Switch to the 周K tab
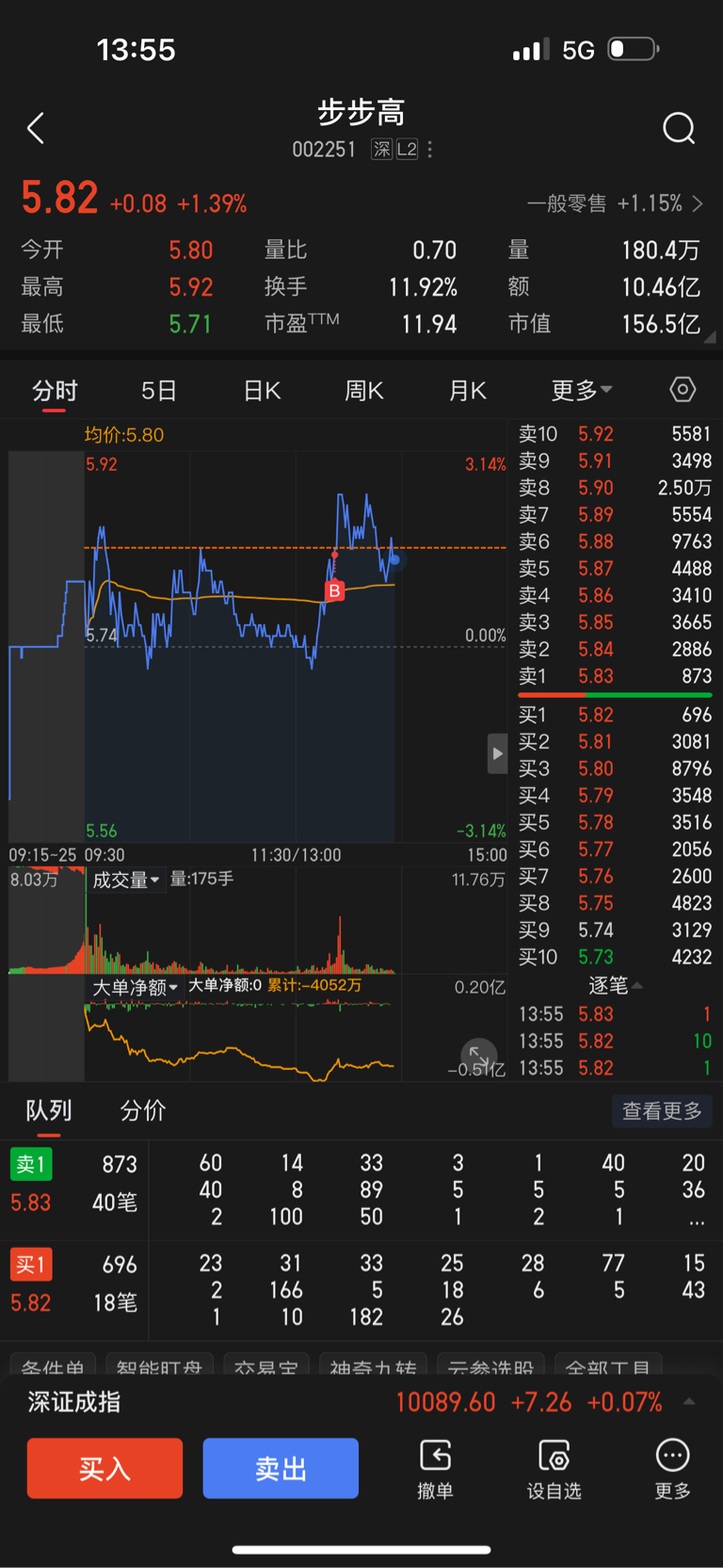723x1568 pixels. [364, 390]
